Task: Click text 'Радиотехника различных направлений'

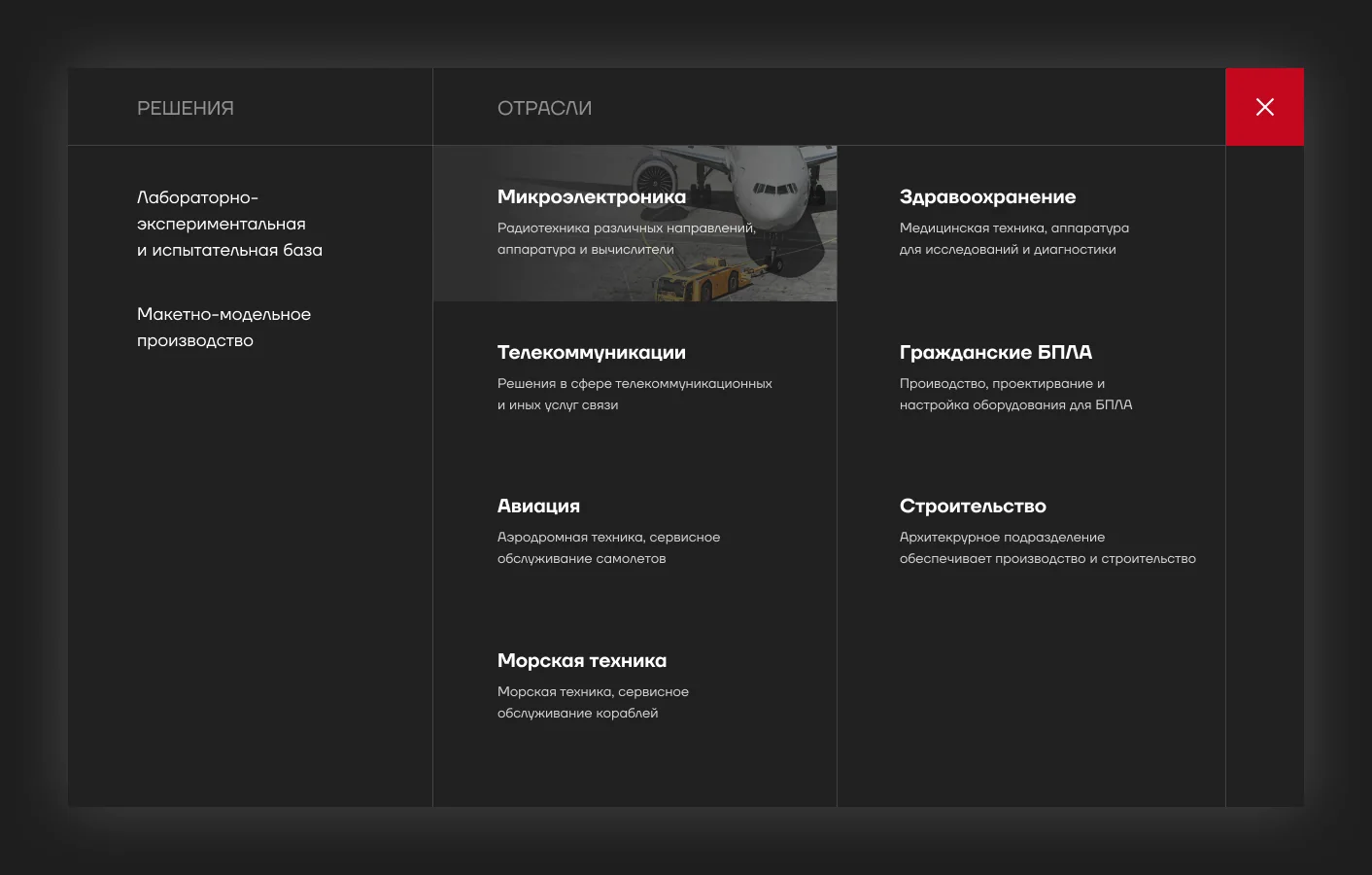Action: pos(626,228)
